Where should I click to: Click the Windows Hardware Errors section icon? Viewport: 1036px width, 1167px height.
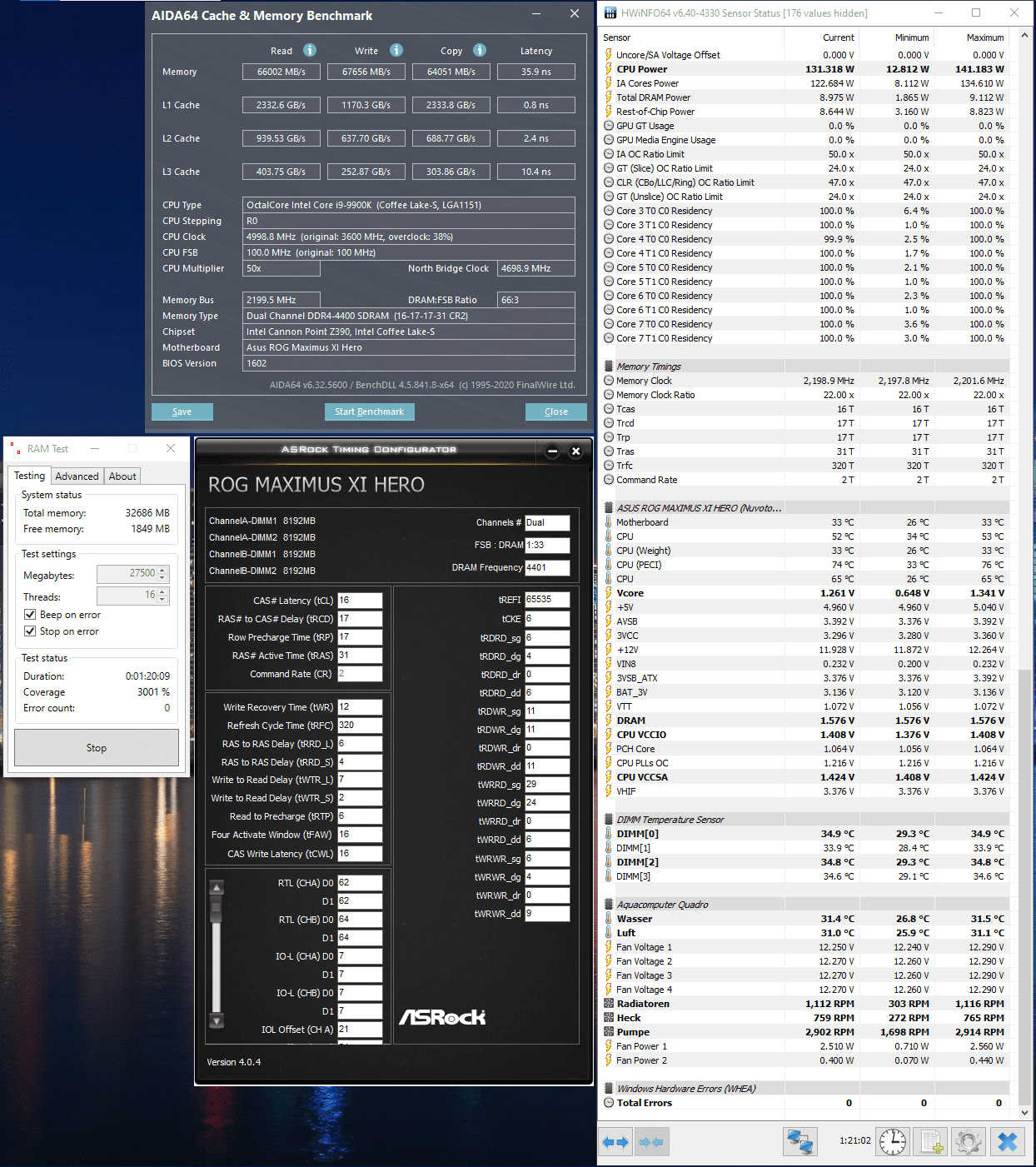pos(609,1089)
